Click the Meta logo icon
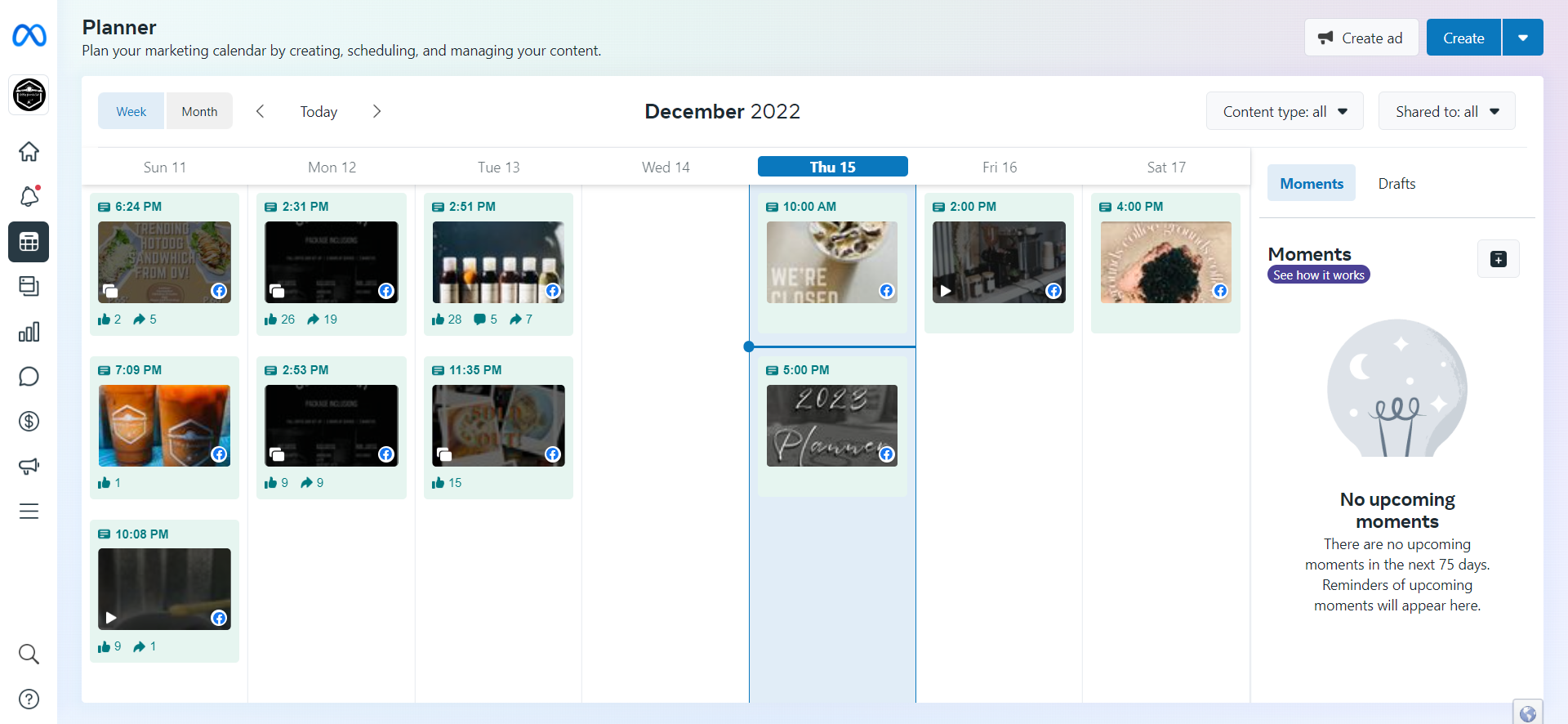1568x724 pixels. click(29, 36)
